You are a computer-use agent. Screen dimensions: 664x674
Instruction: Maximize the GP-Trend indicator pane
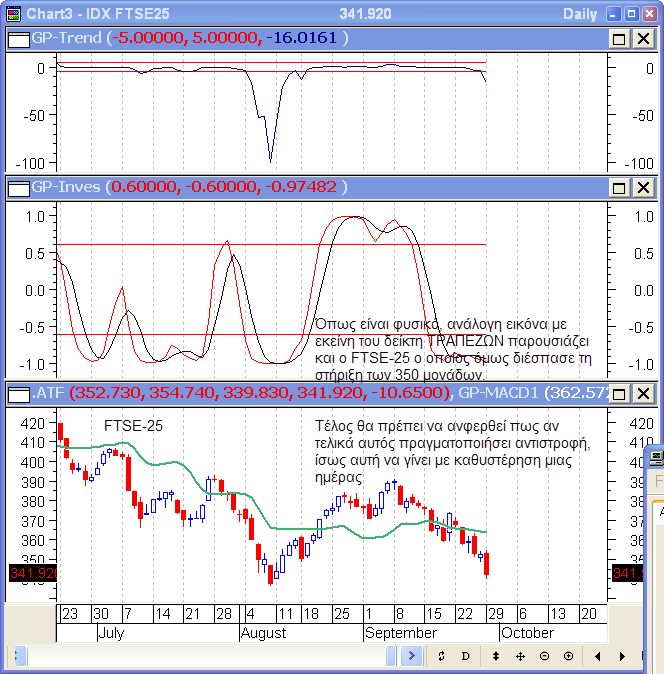click(x=618, y=38)
